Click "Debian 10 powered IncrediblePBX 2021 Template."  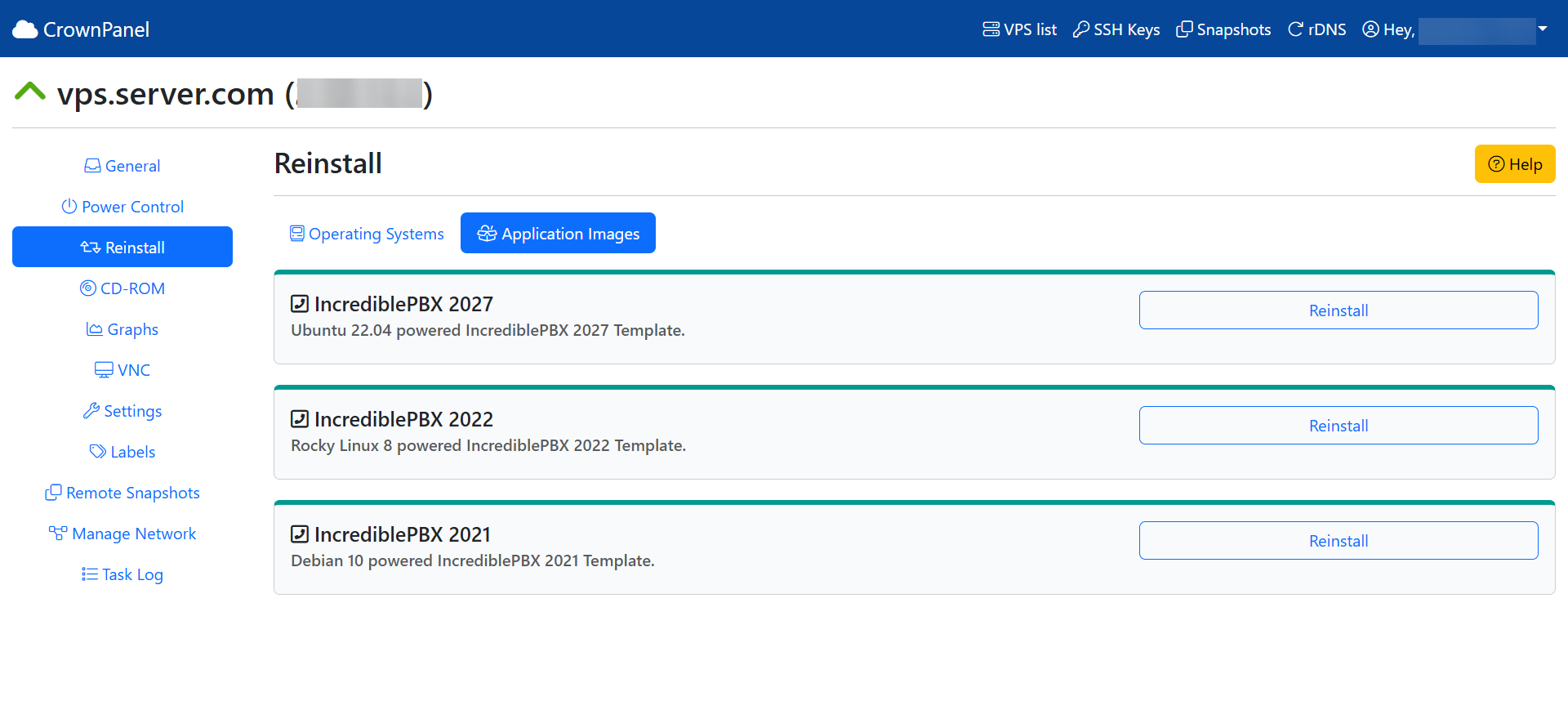pyautogui.click(x=473, y=560)
